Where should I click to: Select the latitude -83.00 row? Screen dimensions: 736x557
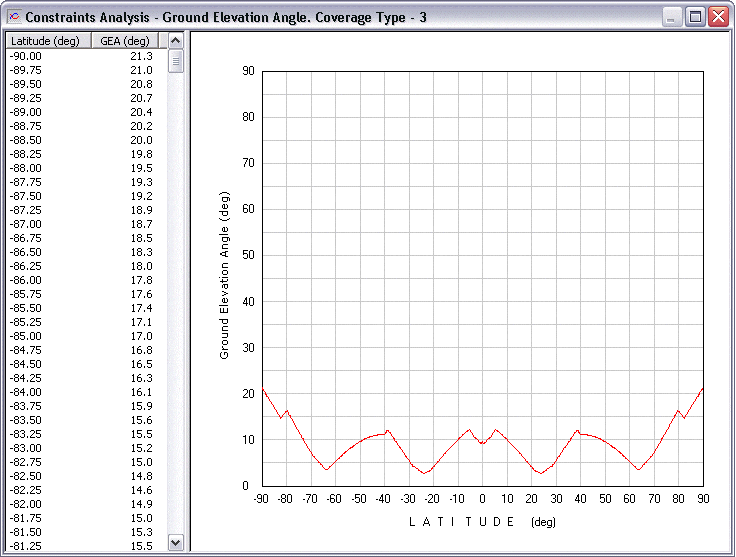(x=80, y=448)
